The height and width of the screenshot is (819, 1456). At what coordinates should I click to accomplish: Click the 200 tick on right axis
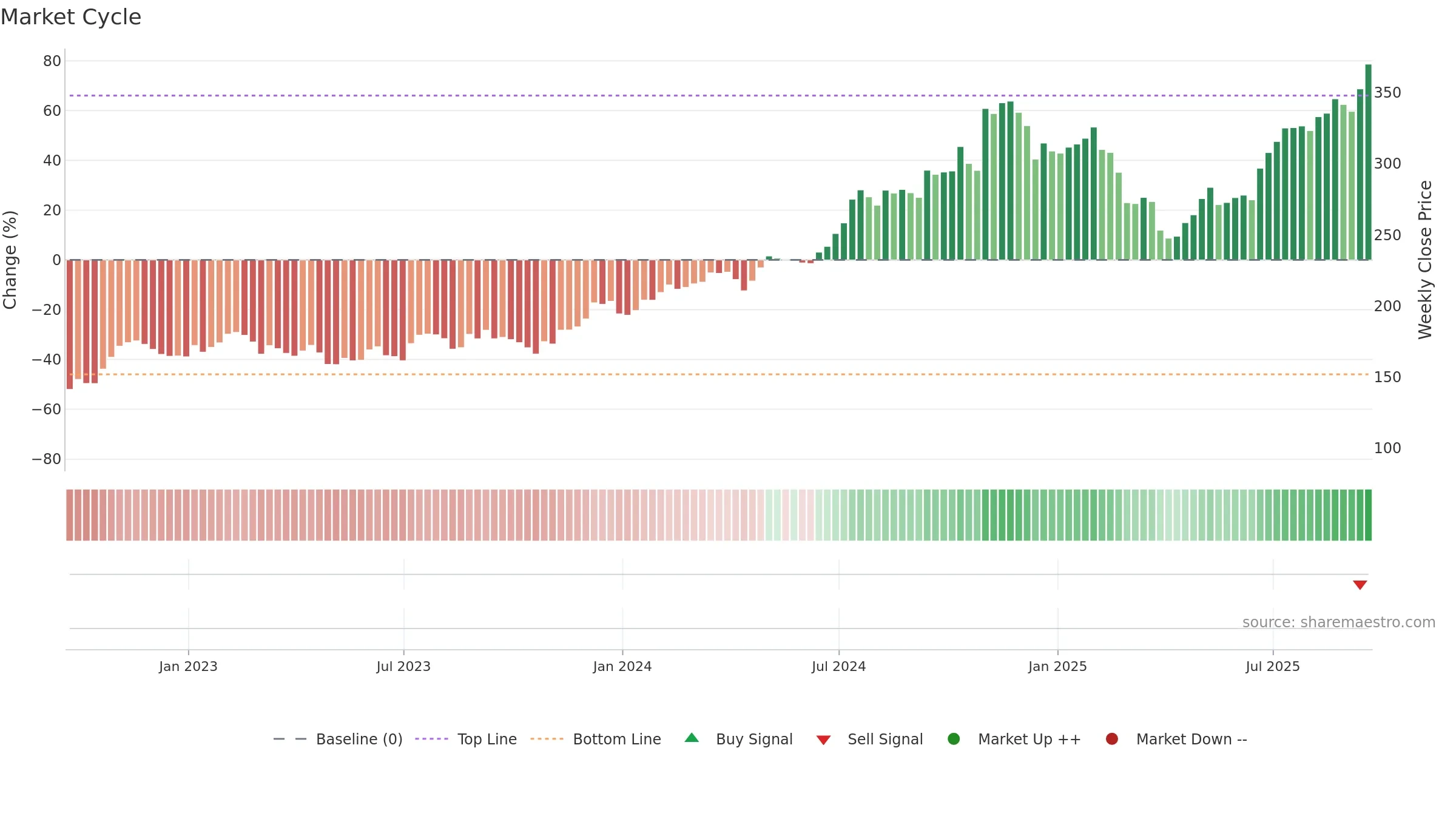[1387, 306]
